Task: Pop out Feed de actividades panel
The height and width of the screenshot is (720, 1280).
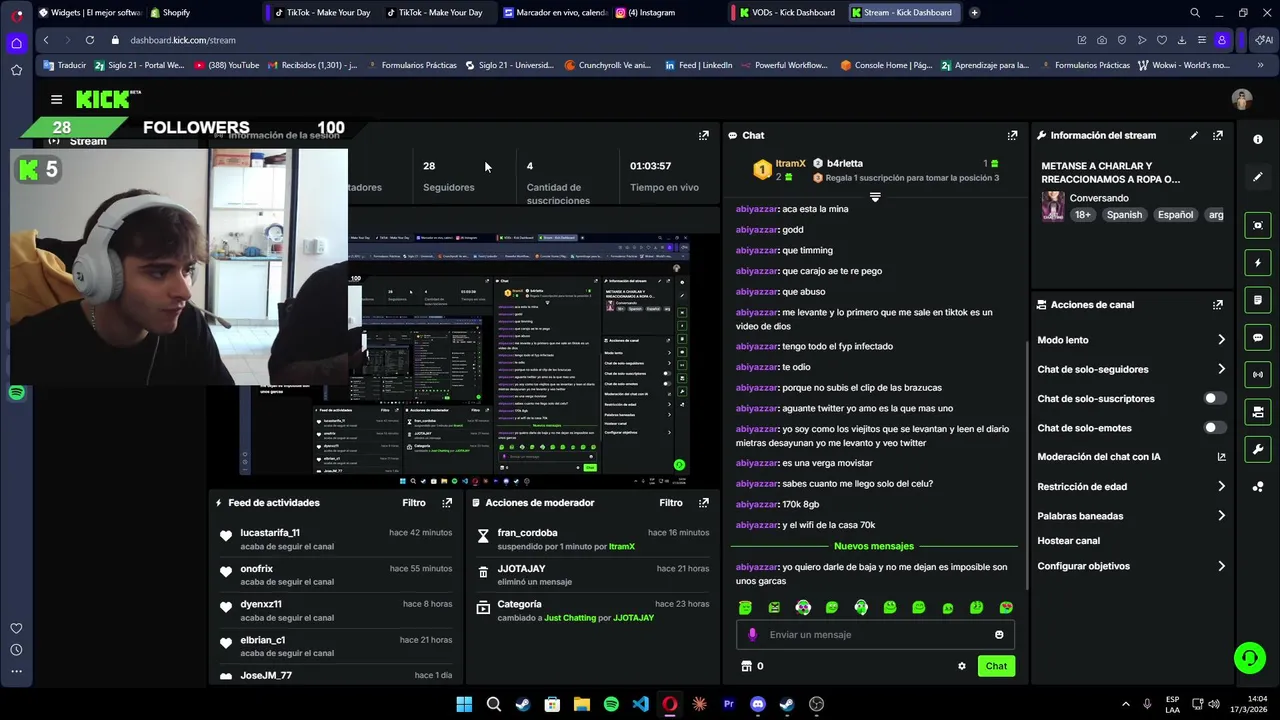Action: click(447, 503)
